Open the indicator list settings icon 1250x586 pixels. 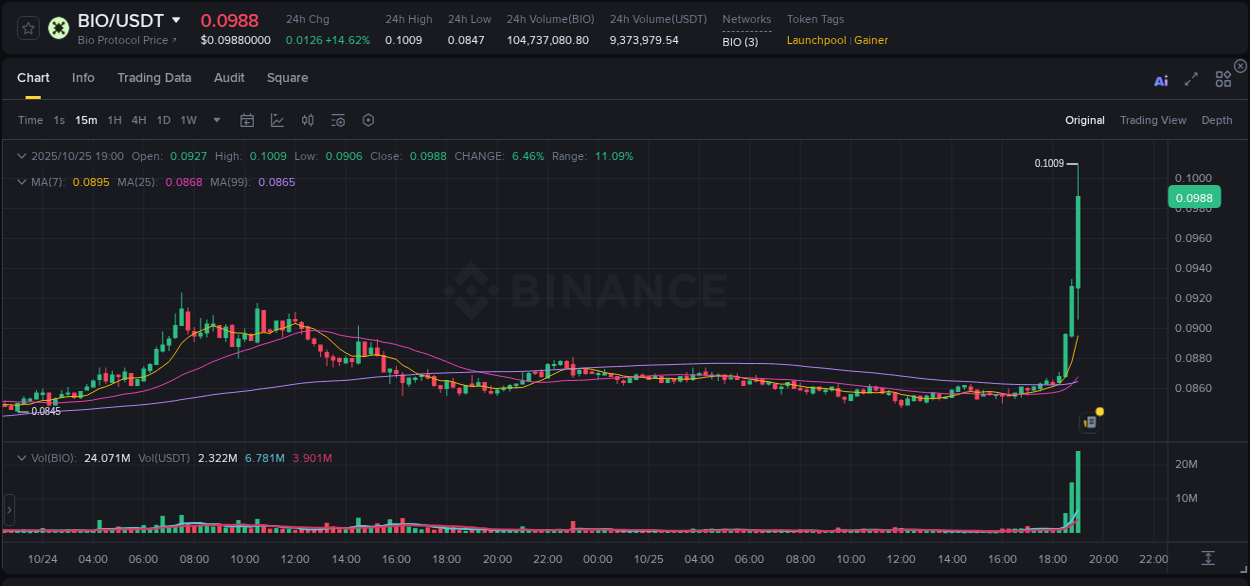pos(337,120)
